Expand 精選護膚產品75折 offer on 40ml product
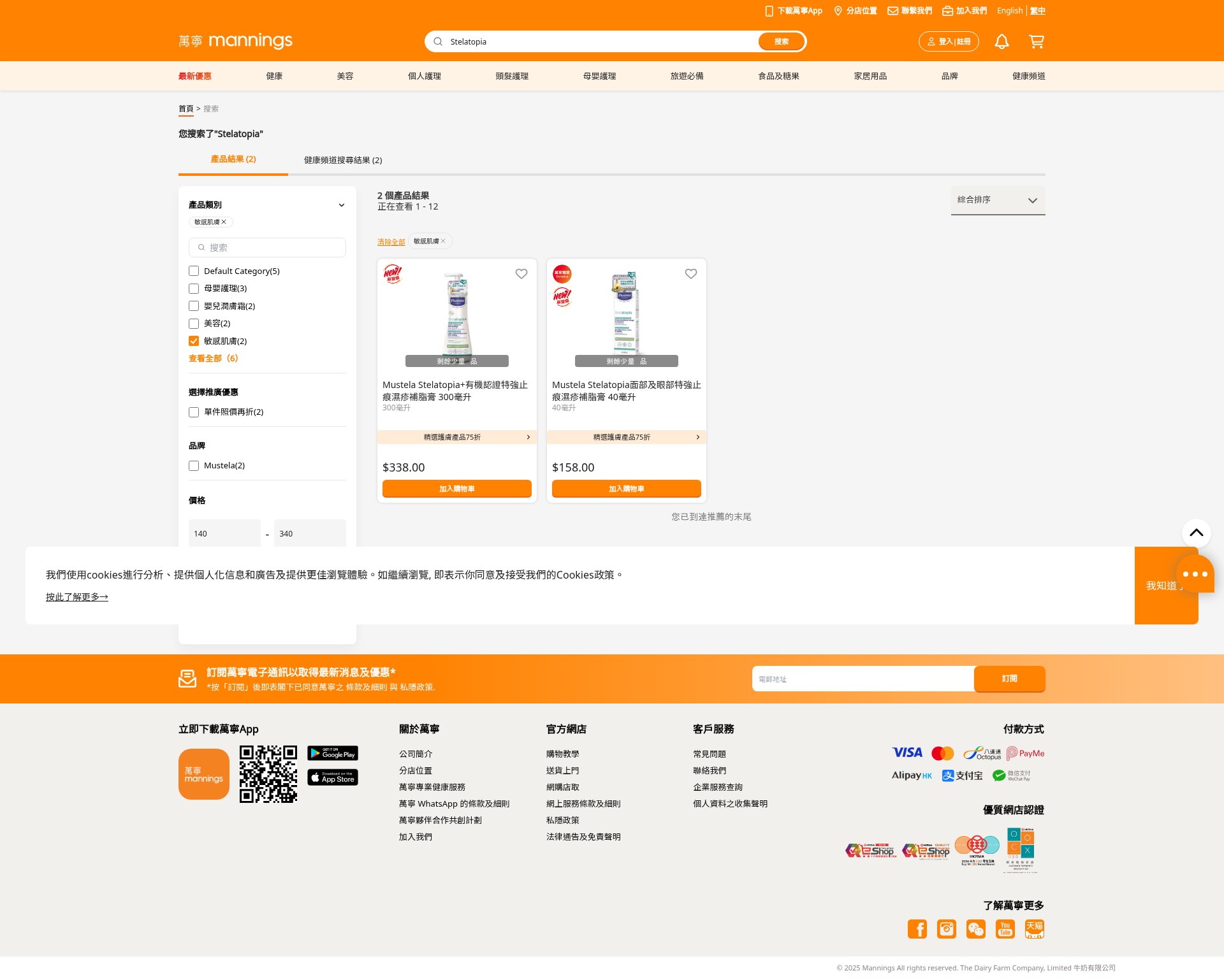This screenshot has height=980, width=1224. click(x=627, y=437)
